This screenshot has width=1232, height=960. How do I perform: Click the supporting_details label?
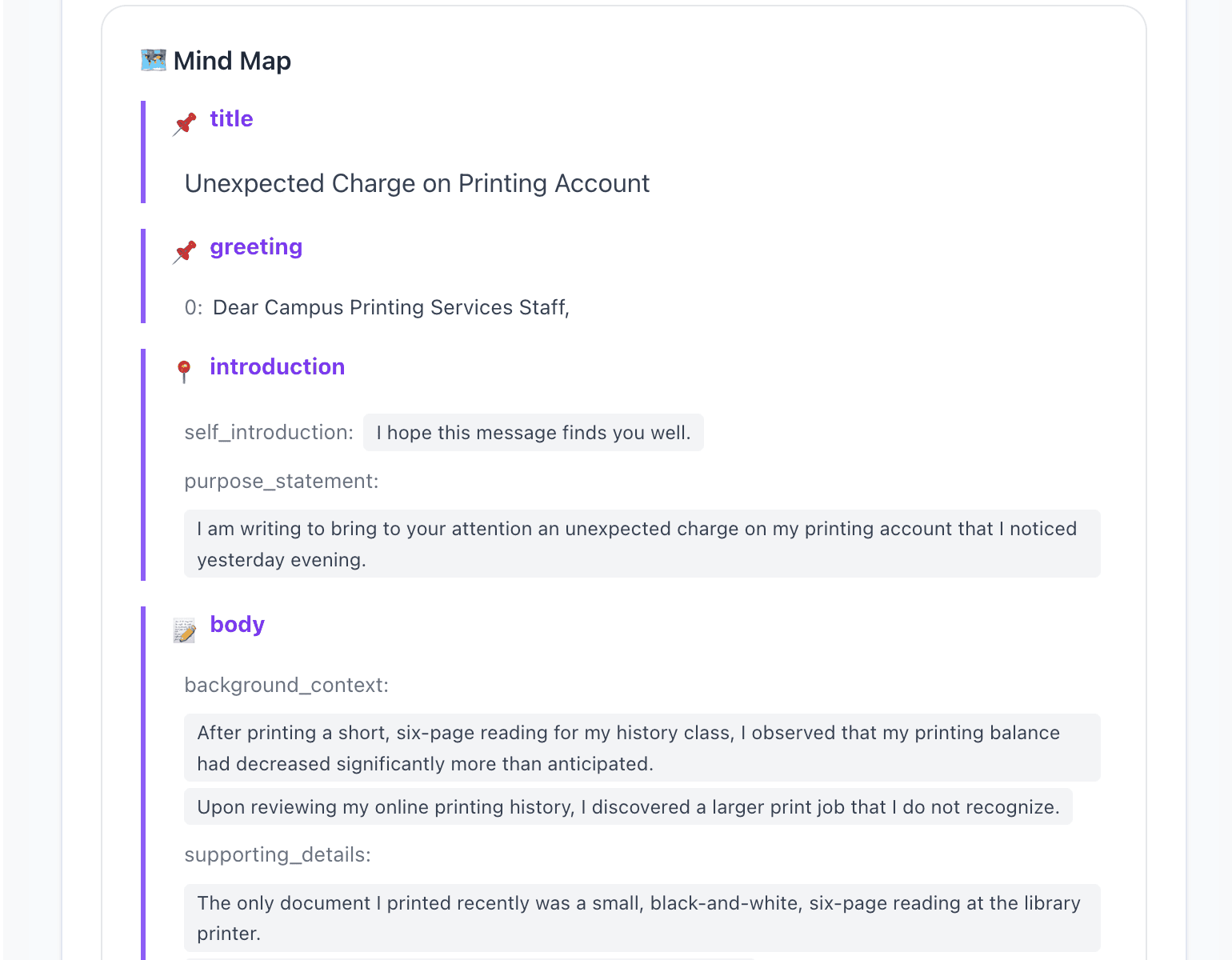tap(278, 855)
